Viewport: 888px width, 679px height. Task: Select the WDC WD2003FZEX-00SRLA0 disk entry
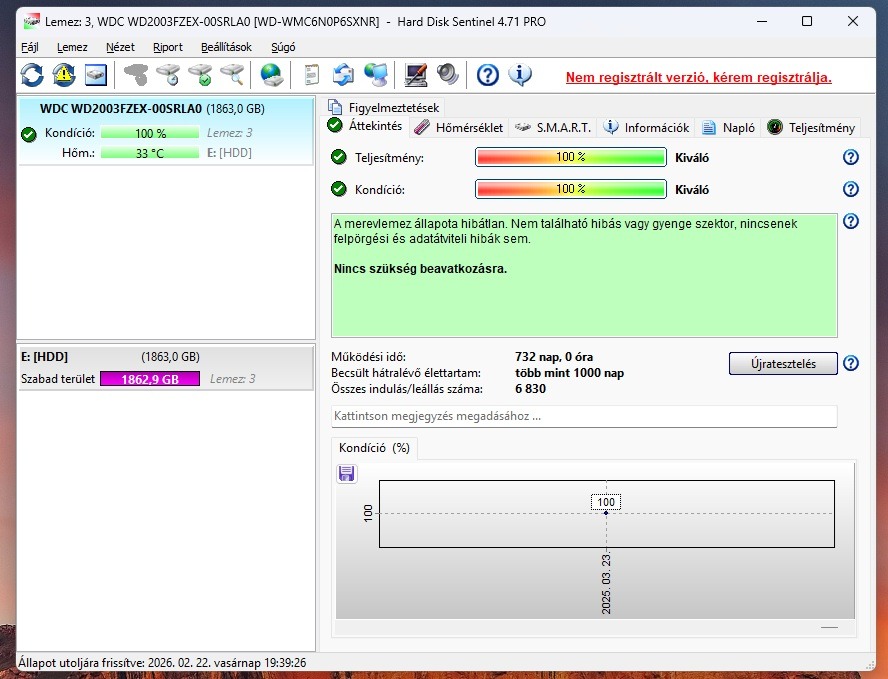point(166,131)
